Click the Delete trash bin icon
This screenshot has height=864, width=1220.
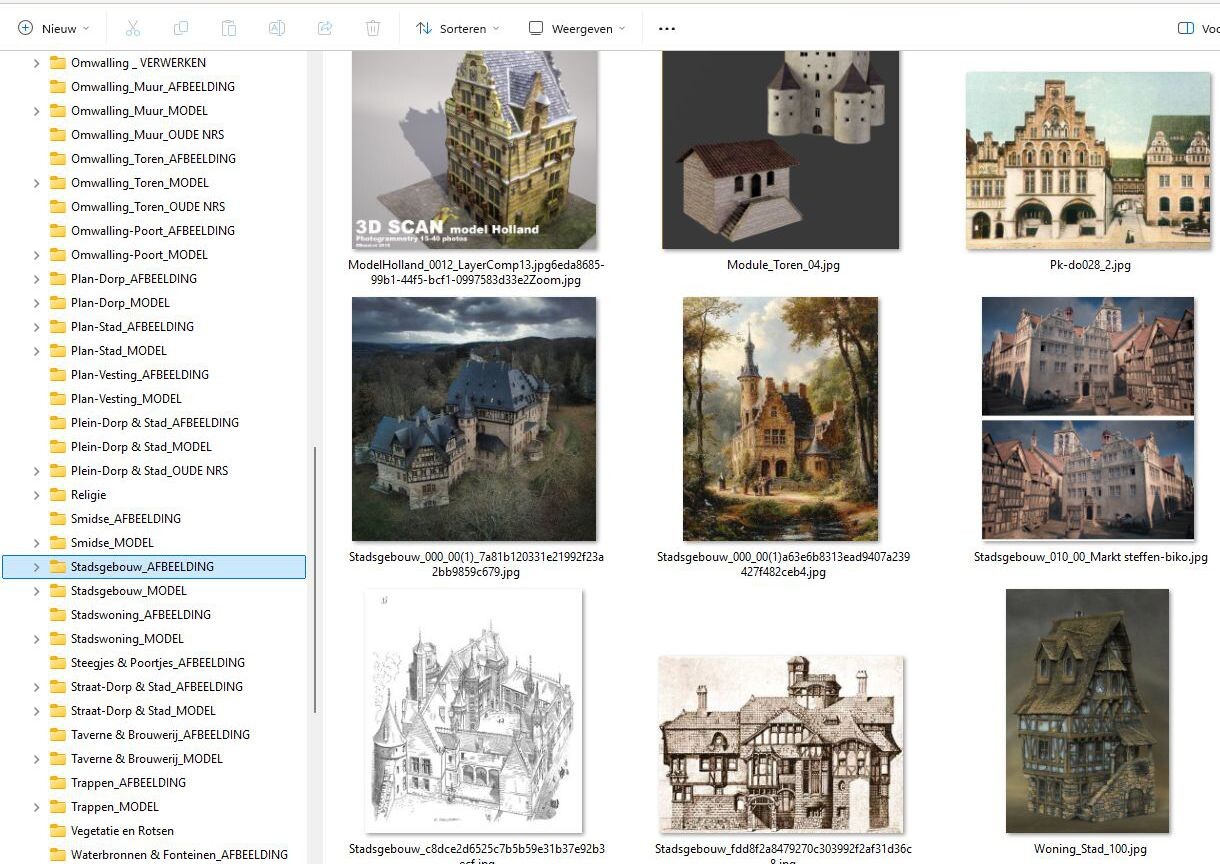tap(373, 29)
